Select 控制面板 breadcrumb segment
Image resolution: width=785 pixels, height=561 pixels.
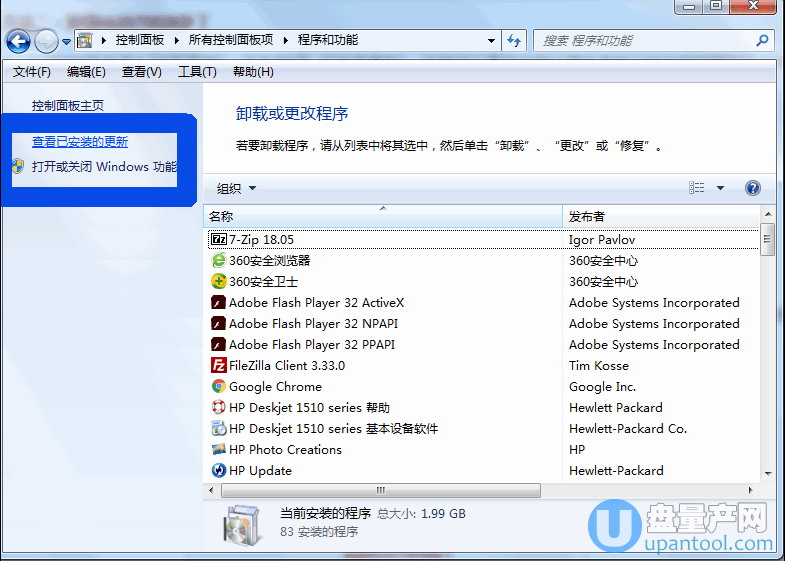(x=140, y=40)
